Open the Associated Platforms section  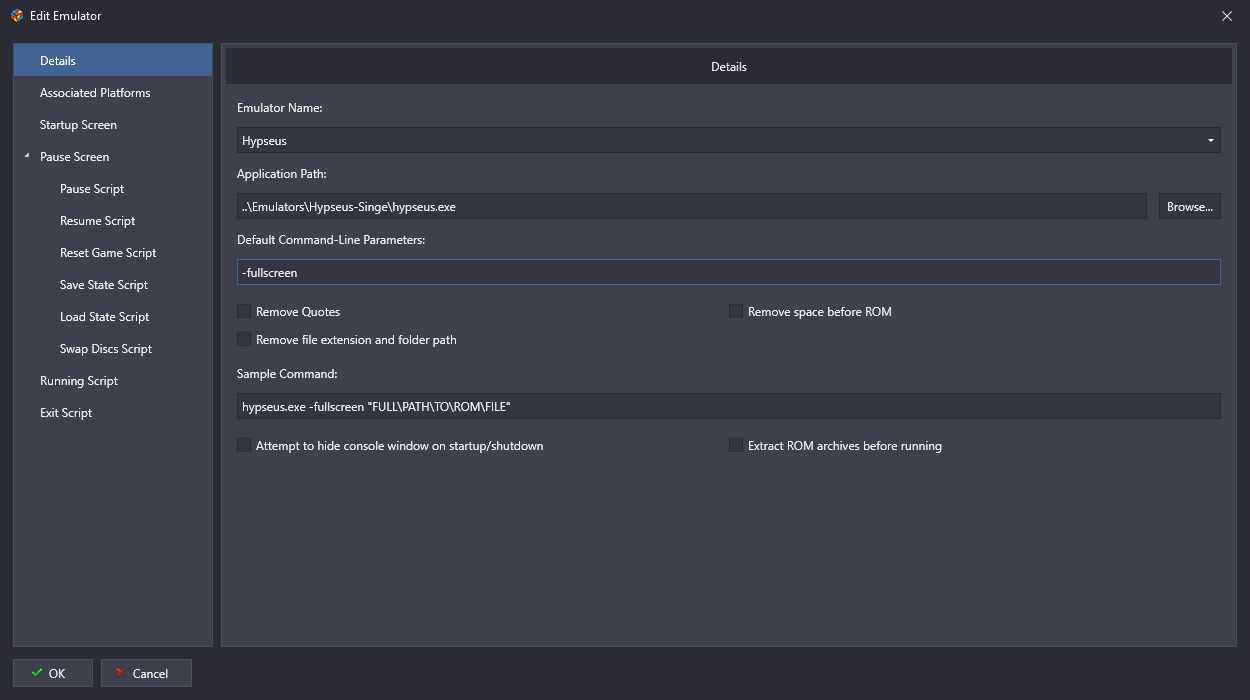(95, 93)
